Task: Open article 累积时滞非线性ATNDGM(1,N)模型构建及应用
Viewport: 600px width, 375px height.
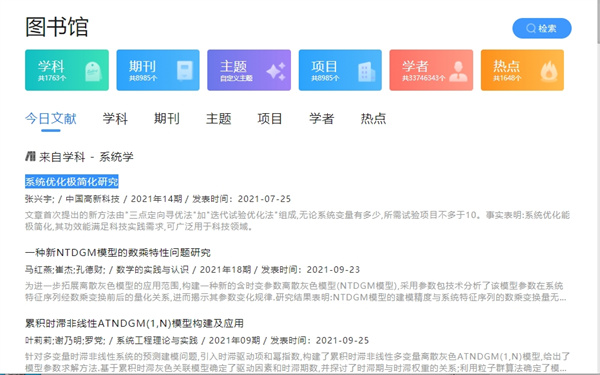Action: pyautogui.click(x=134, y=323)
